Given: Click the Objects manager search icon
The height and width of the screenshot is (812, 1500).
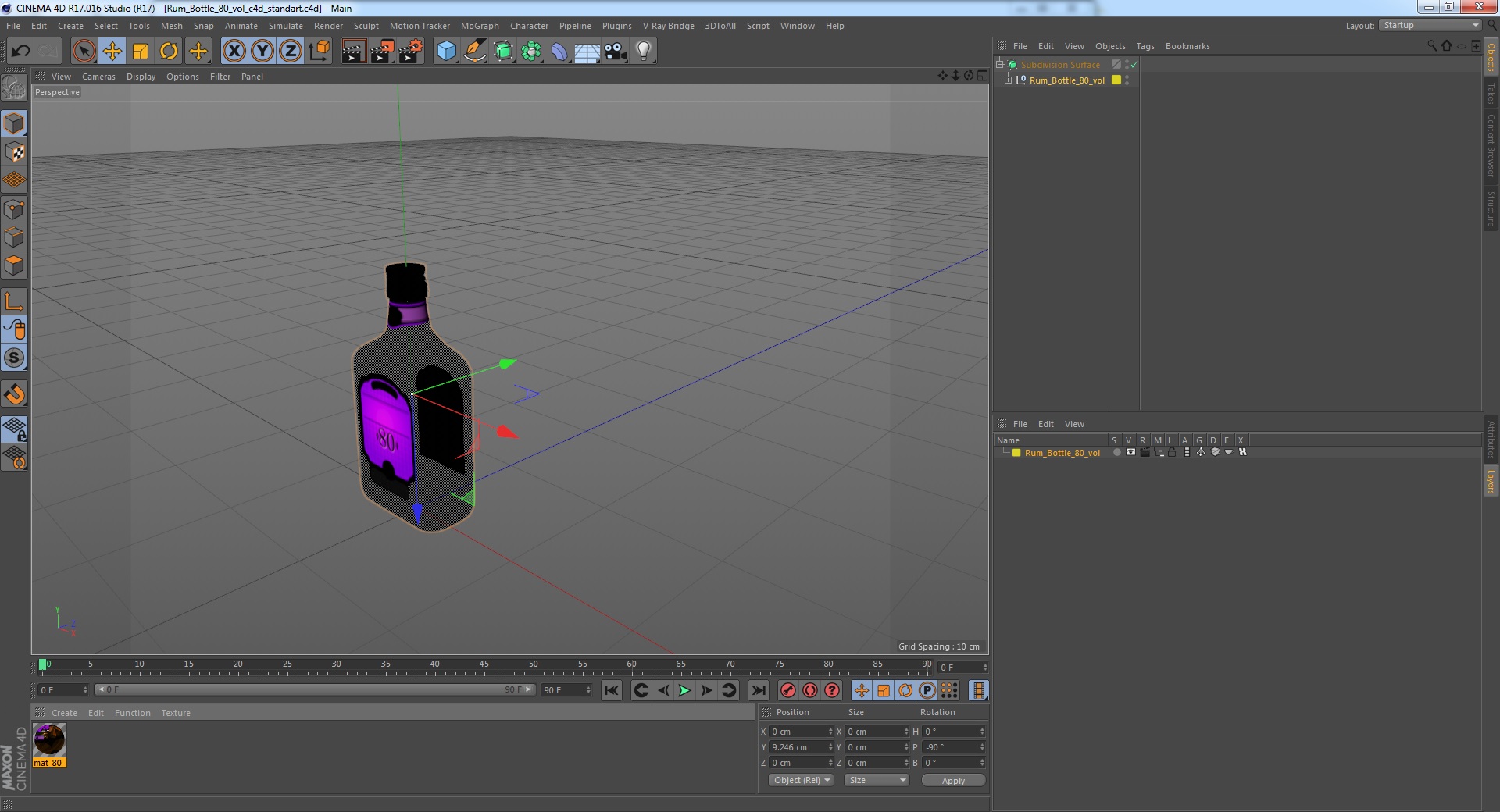Looking at the screenshot, I should (1432, 46).
